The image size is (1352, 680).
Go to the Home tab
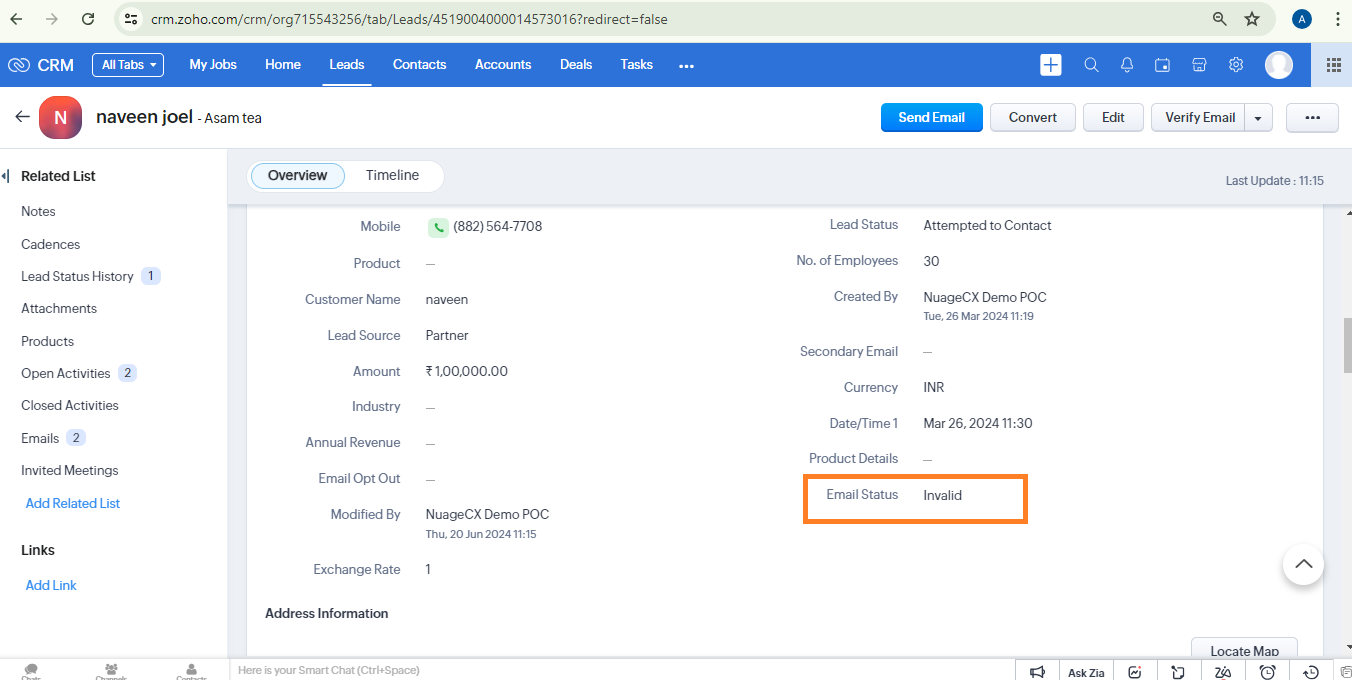tap(283, 65)
